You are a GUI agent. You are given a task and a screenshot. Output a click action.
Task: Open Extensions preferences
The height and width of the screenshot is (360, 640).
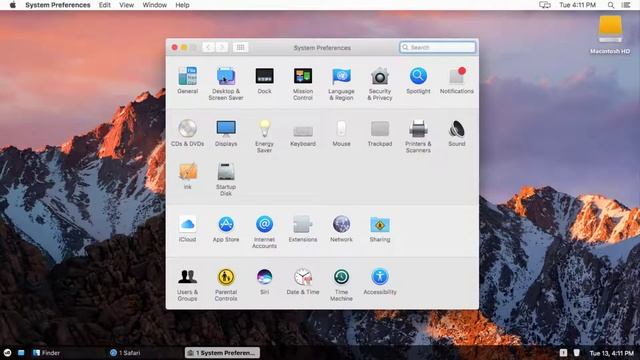click(x=303, y=229)
